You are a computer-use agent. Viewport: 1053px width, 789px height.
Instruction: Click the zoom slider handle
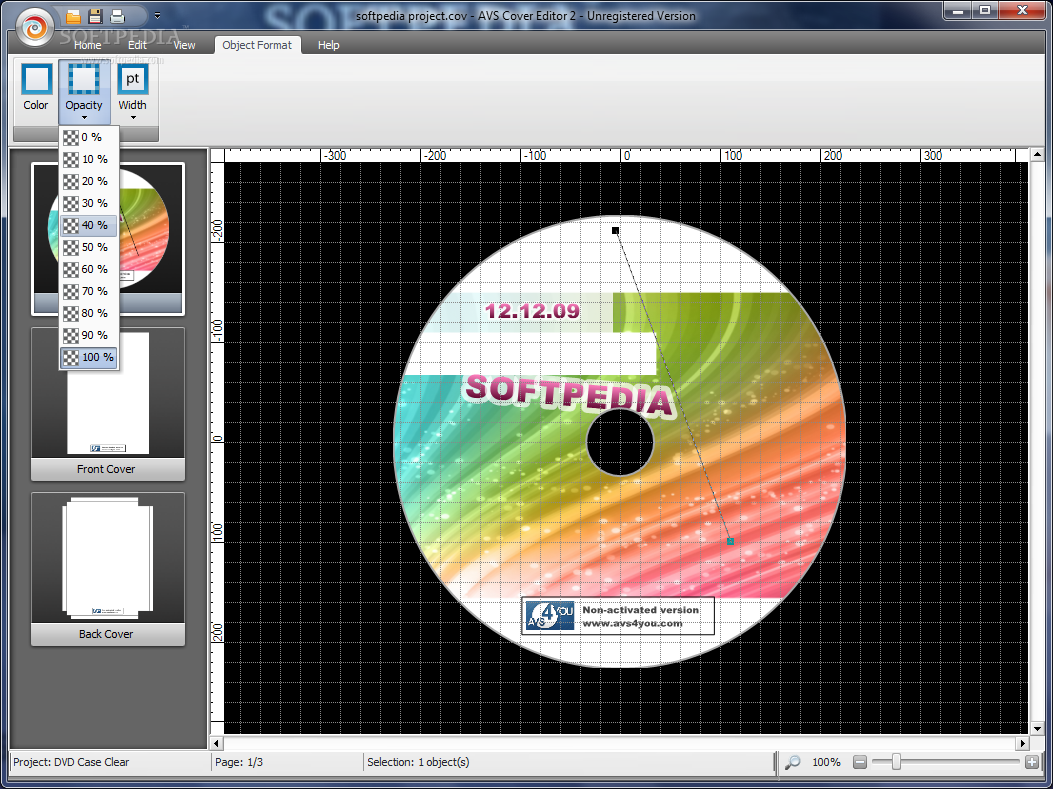click(896, 761)
